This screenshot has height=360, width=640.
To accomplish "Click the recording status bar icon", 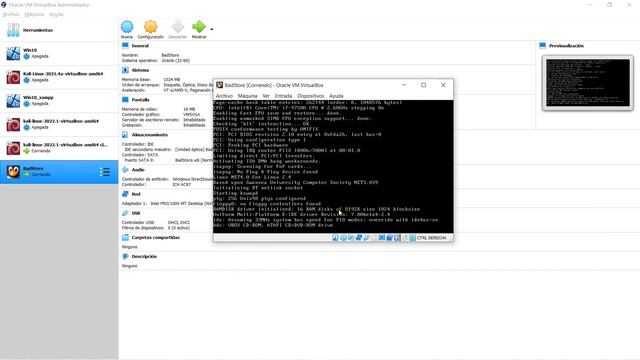I will [x=389, y=238].
